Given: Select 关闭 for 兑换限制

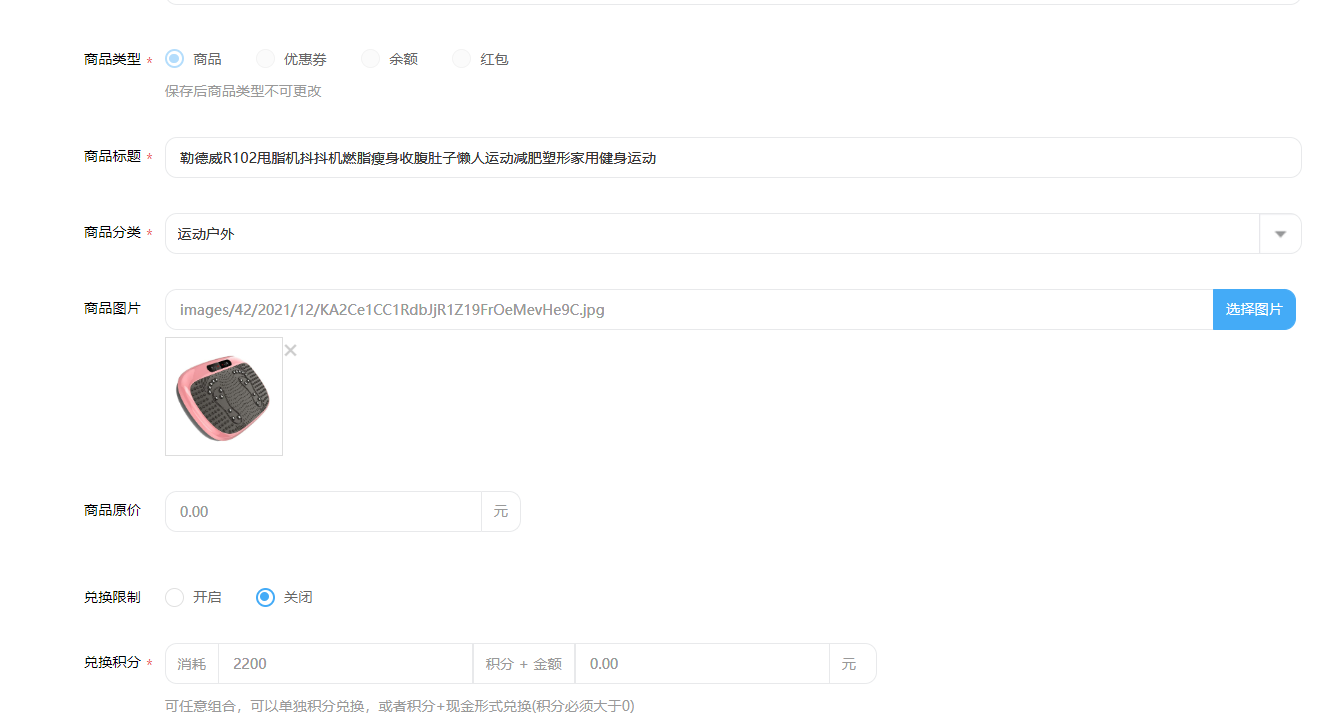Looking at the screenshot, I should (265, 597).
